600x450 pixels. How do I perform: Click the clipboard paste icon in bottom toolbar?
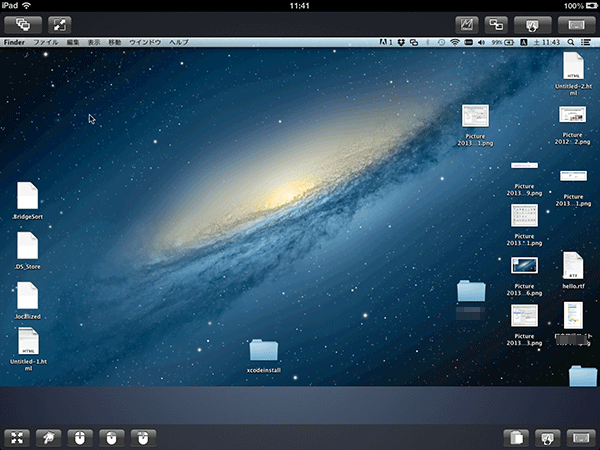click(516, 437)
